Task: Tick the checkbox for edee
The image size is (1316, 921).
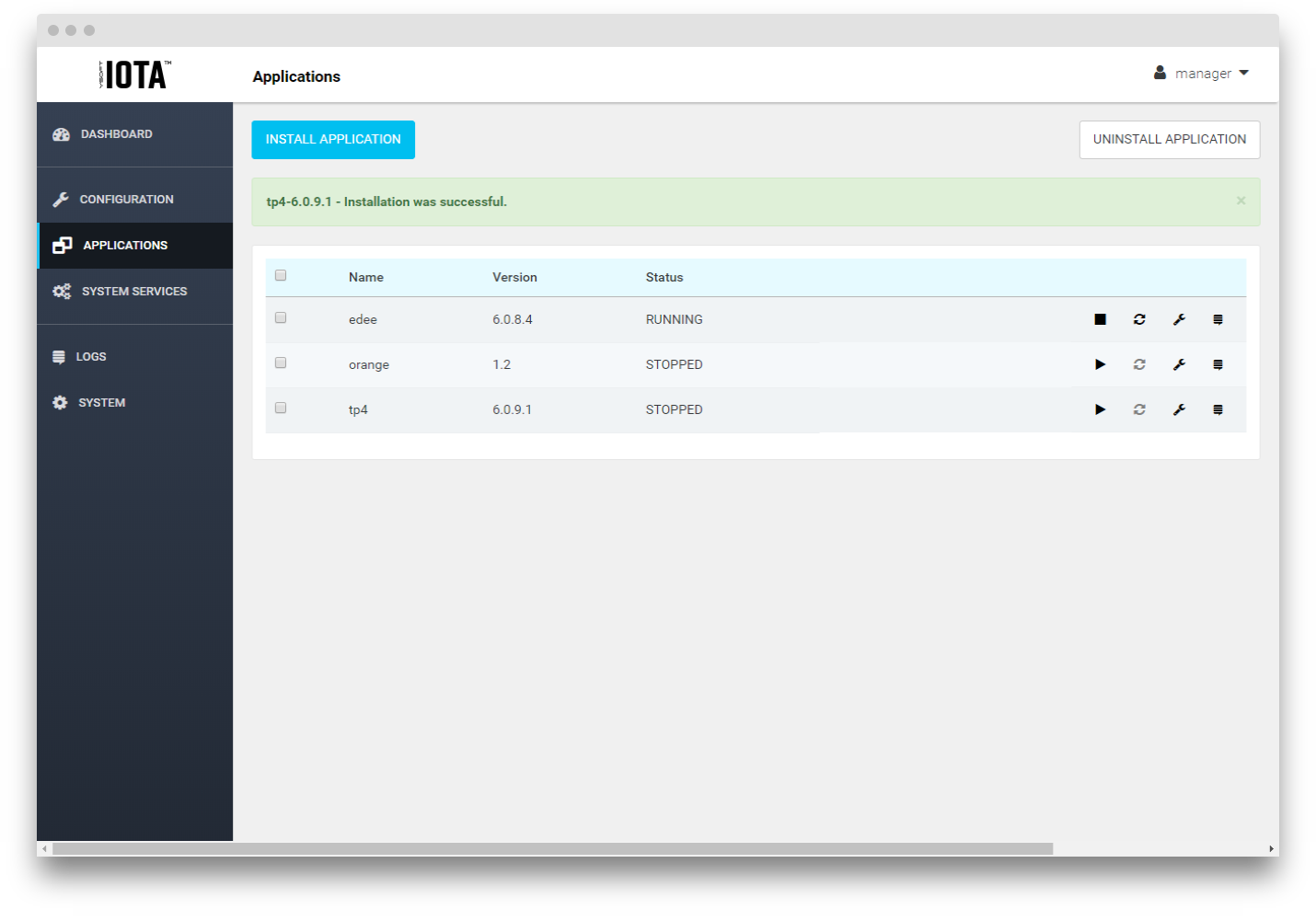Action: pos(281,317)
